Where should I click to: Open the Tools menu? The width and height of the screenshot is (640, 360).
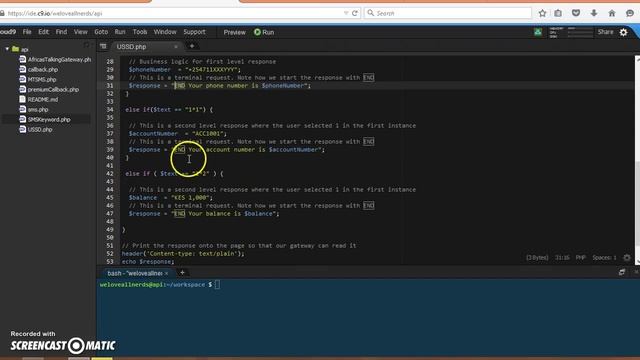(140, 32)
